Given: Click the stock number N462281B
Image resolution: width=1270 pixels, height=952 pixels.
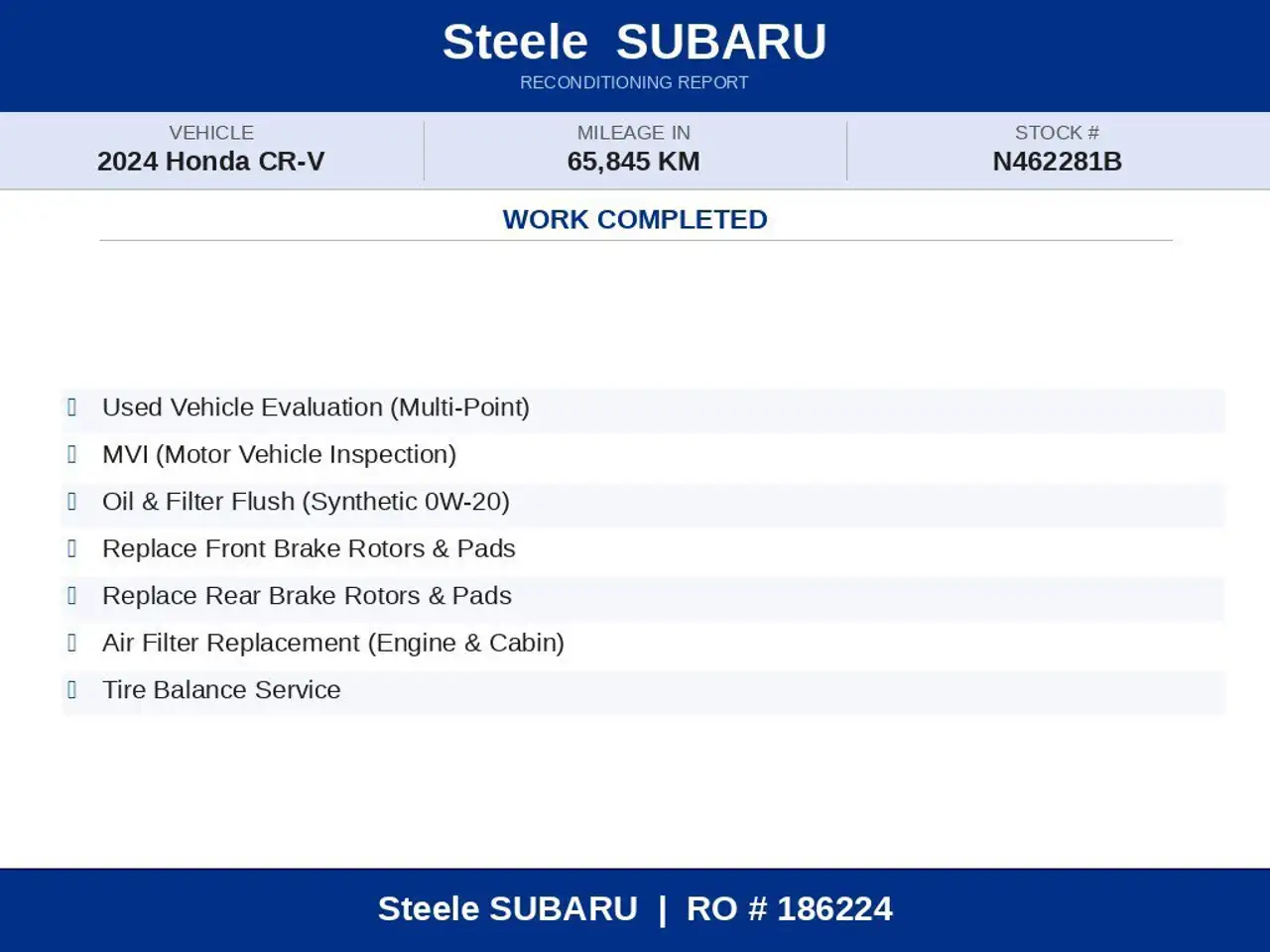Looking at the screenshot, I should point(1057,162).
